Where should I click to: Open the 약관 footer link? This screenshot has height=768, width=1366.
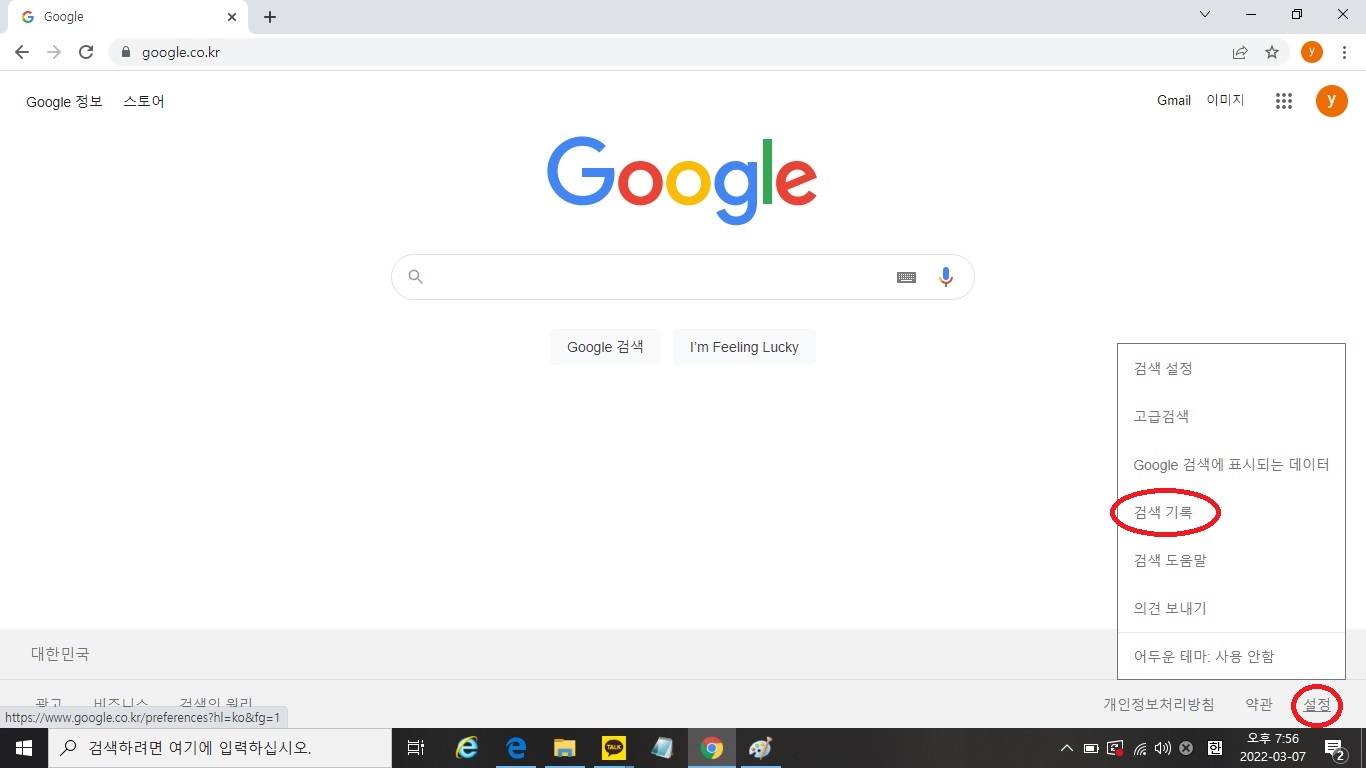tap(1259, 705)
